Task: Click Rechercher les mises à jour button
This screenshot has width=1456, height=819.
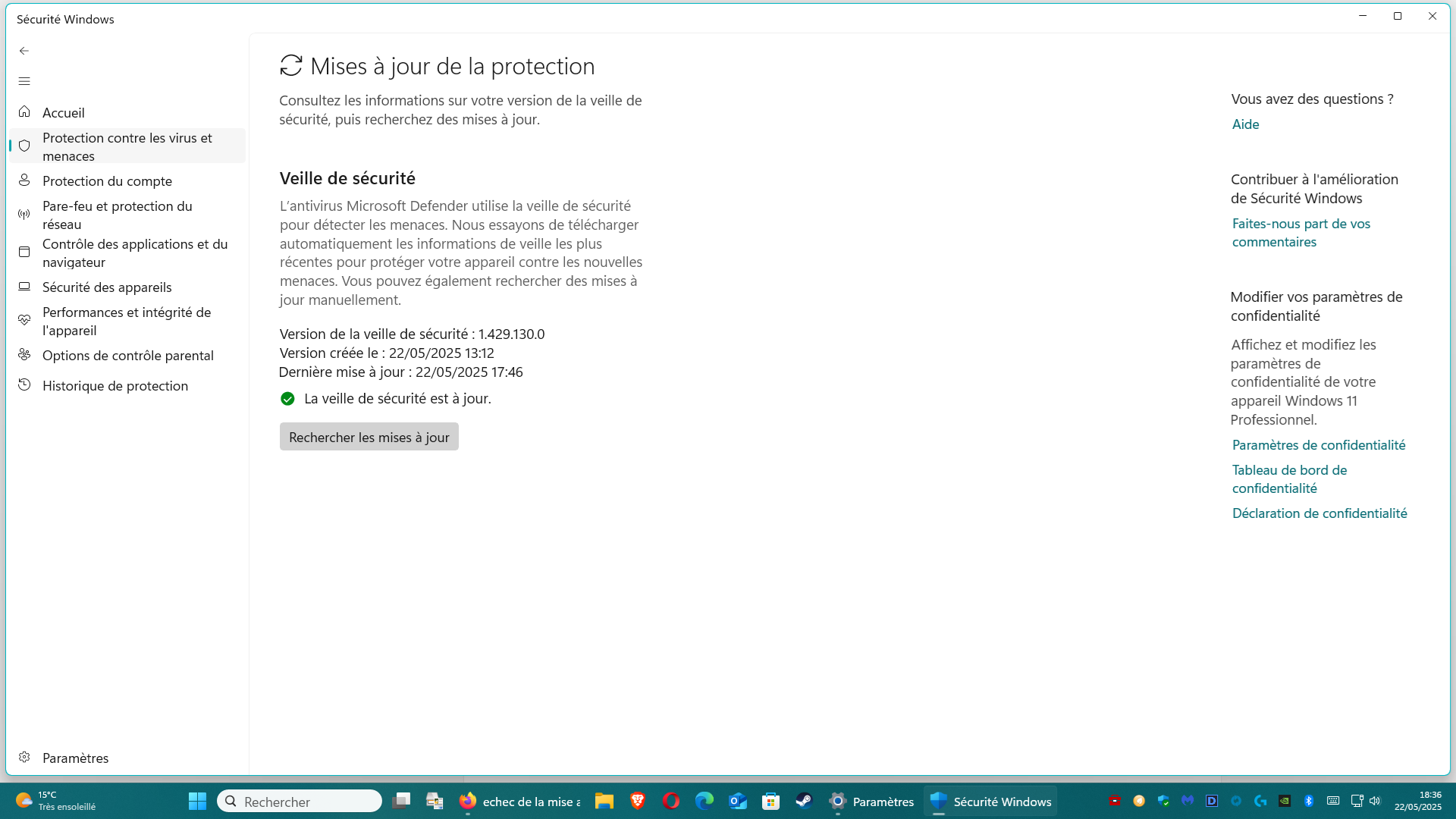Action: click(x=369, y=437)
